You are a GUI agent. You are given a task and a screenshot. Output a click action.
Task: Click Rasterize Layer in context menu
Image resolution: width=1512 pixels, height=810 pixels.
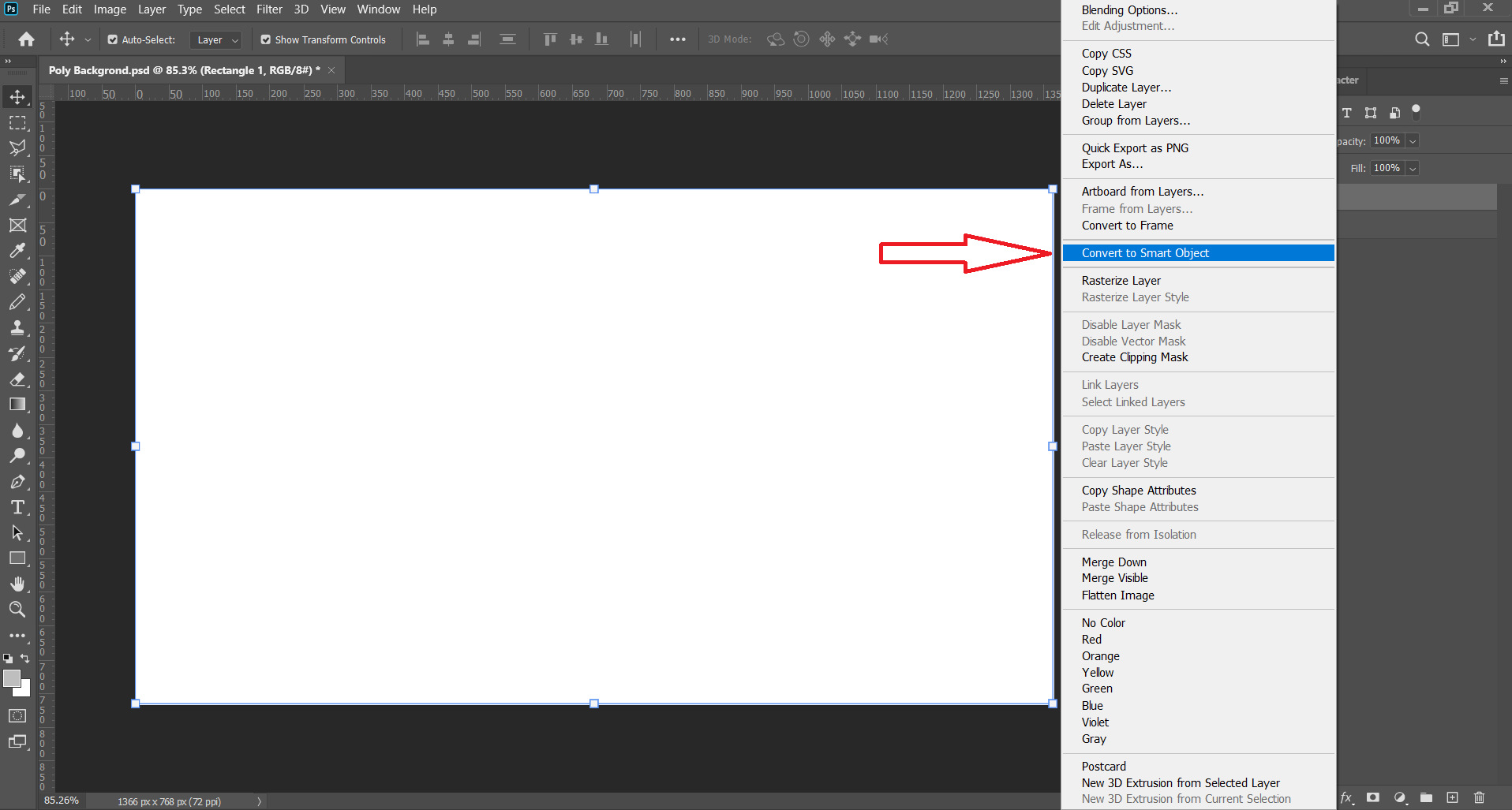pos(1121,281)
